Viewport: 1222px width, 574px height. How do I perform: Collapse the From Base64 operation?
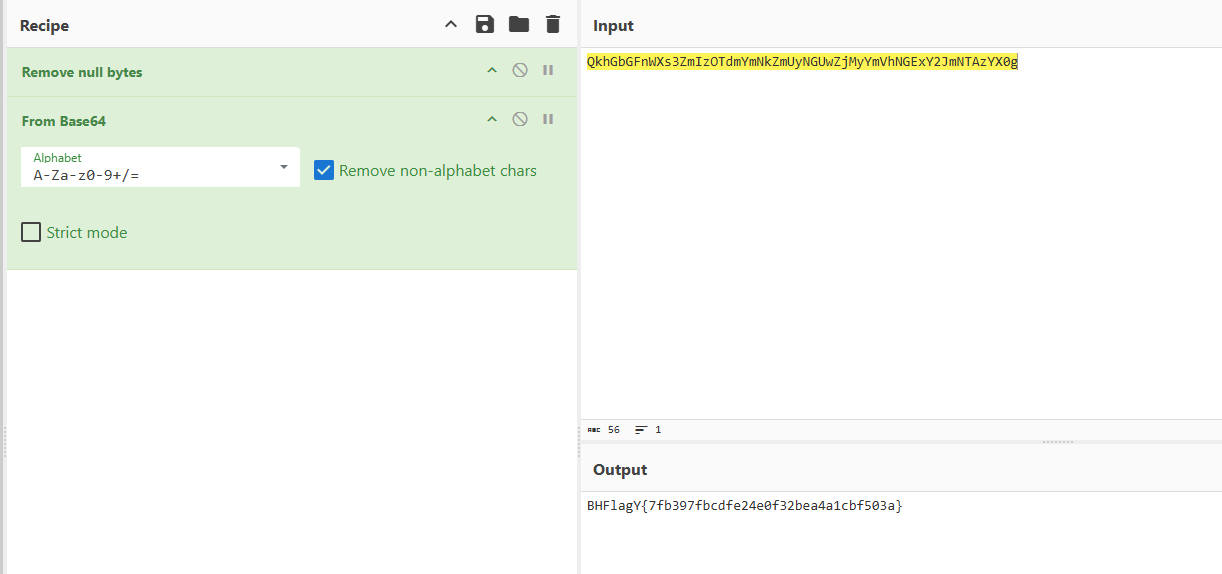point(491,120)
